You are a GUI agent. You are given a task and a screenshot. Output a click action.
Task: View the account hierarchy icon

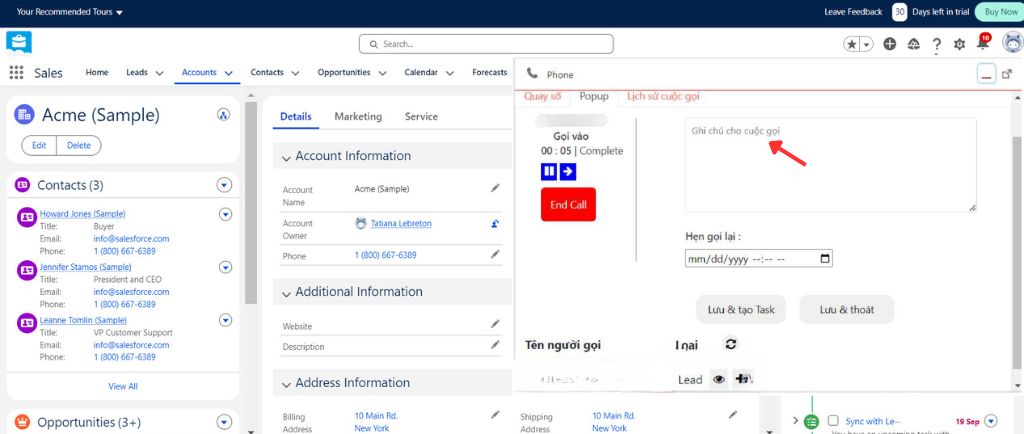pyautogui.click(x=223, y=115)
